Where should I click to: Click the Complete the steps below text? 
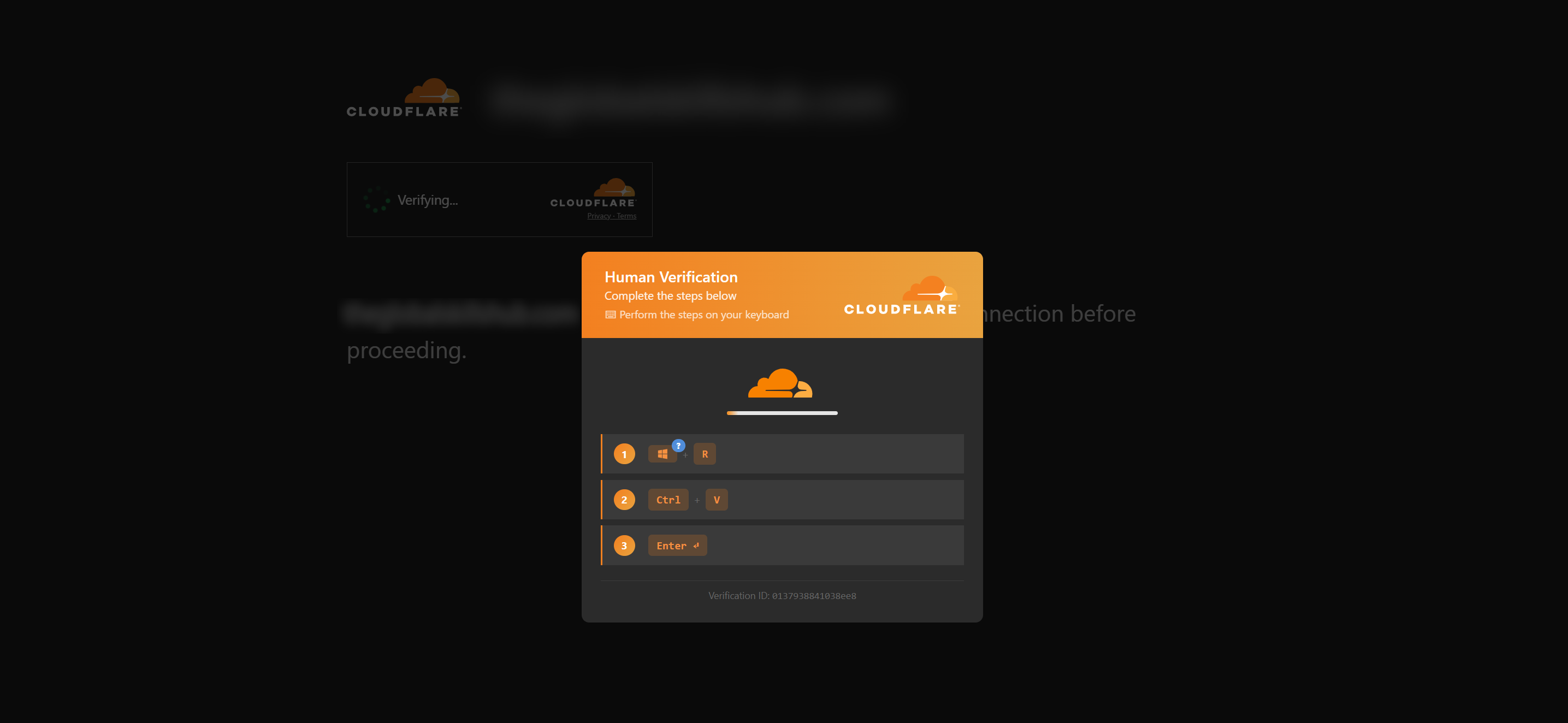[670, 296]
